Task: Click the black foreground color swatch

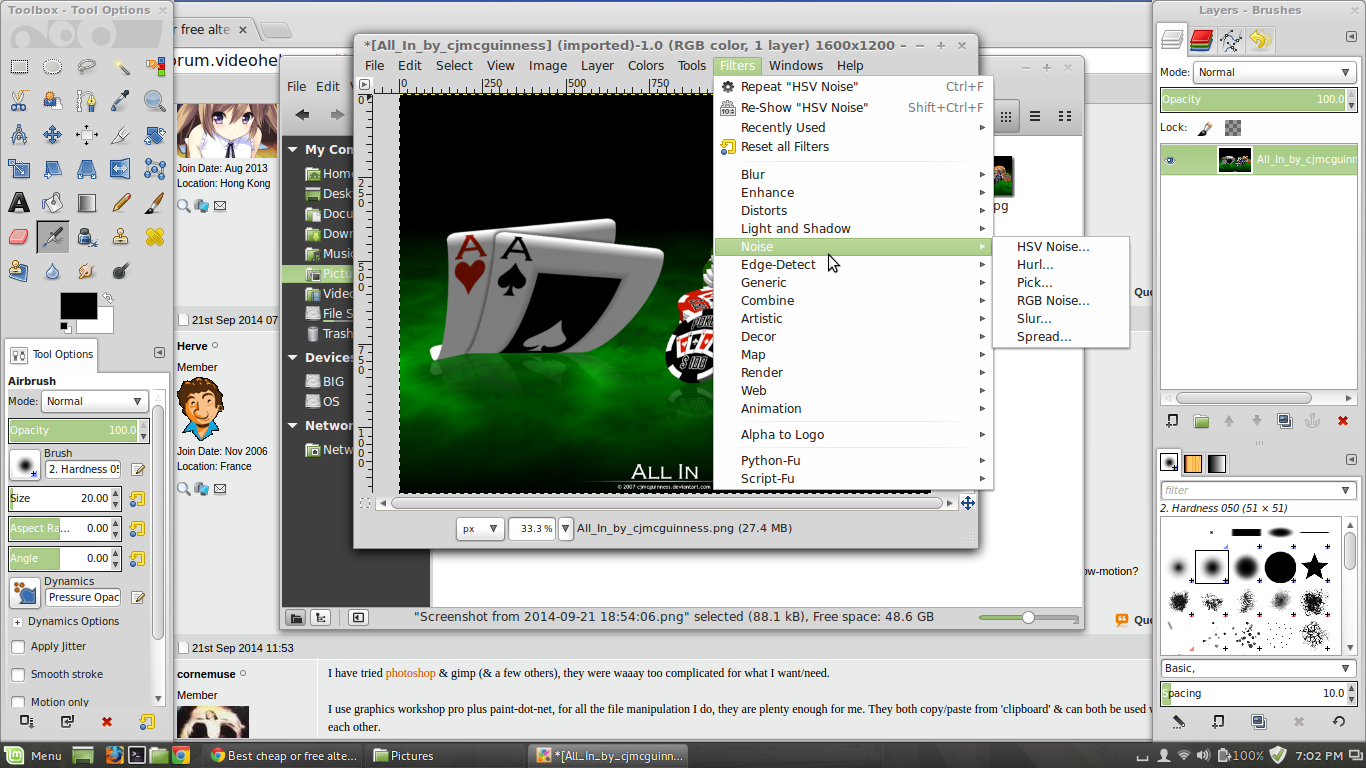Action: click(79, 306)
